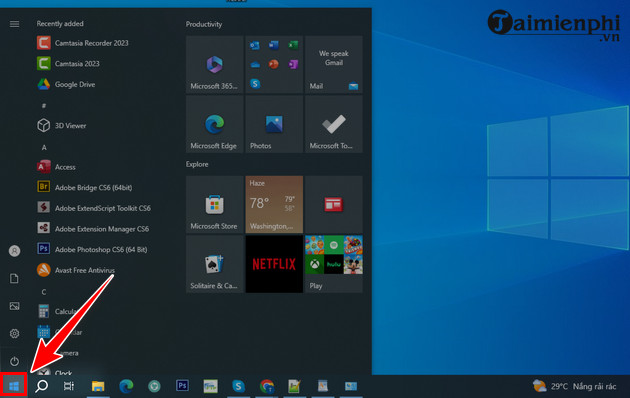The height and width of the screenshot is (398, 630).
Task: Launch Adobe Photoshop CS6 (64 Bit)
Action: [92, 249]
